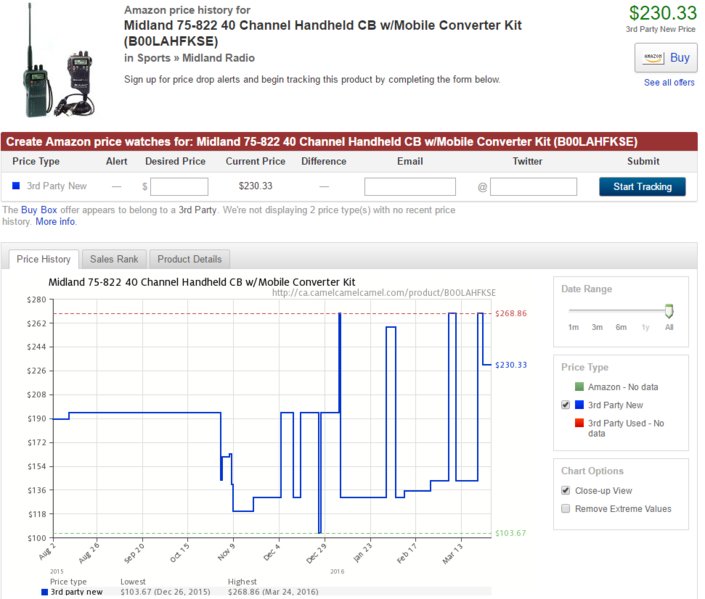Click the Nov 9 axis label on chart
705x599 pixels.
(x=226, y=553)
